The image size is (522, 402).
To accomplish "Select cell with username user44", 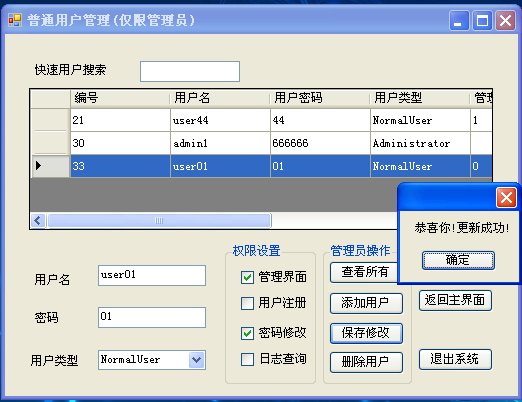I will point(220,120).
